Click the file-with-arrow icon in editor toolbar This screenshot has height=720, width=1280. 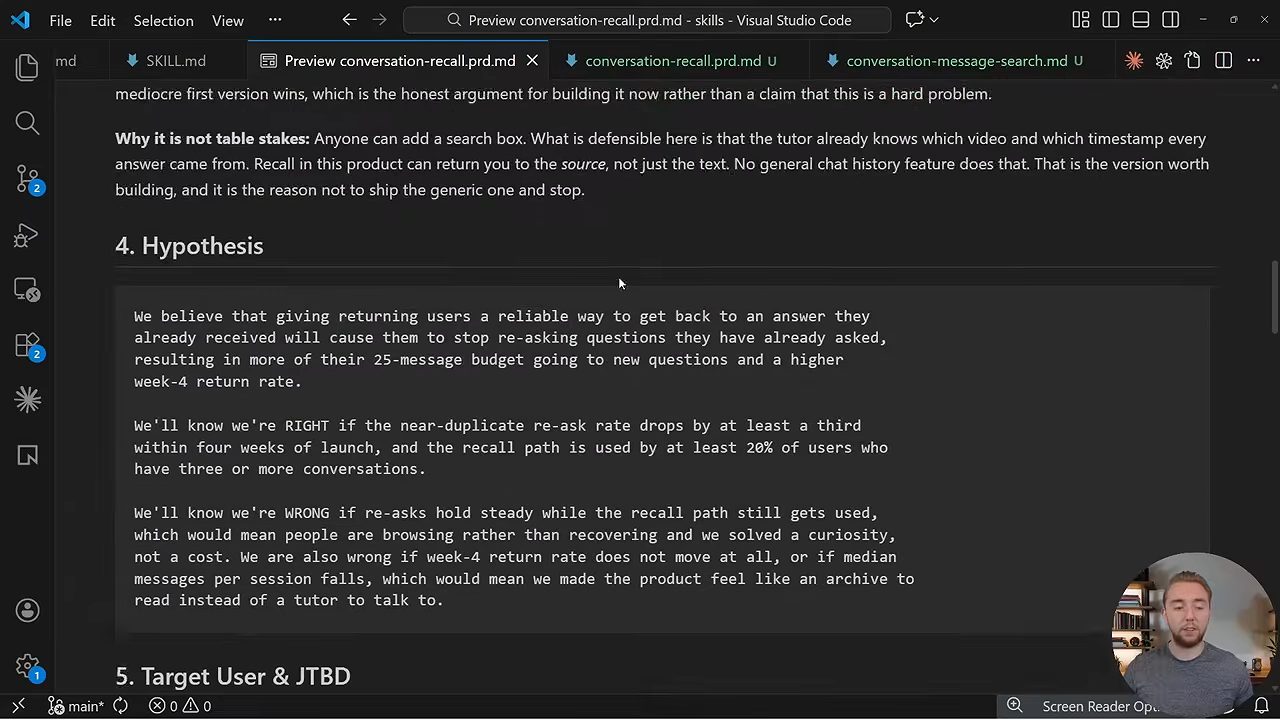[x=1193, y=61]
